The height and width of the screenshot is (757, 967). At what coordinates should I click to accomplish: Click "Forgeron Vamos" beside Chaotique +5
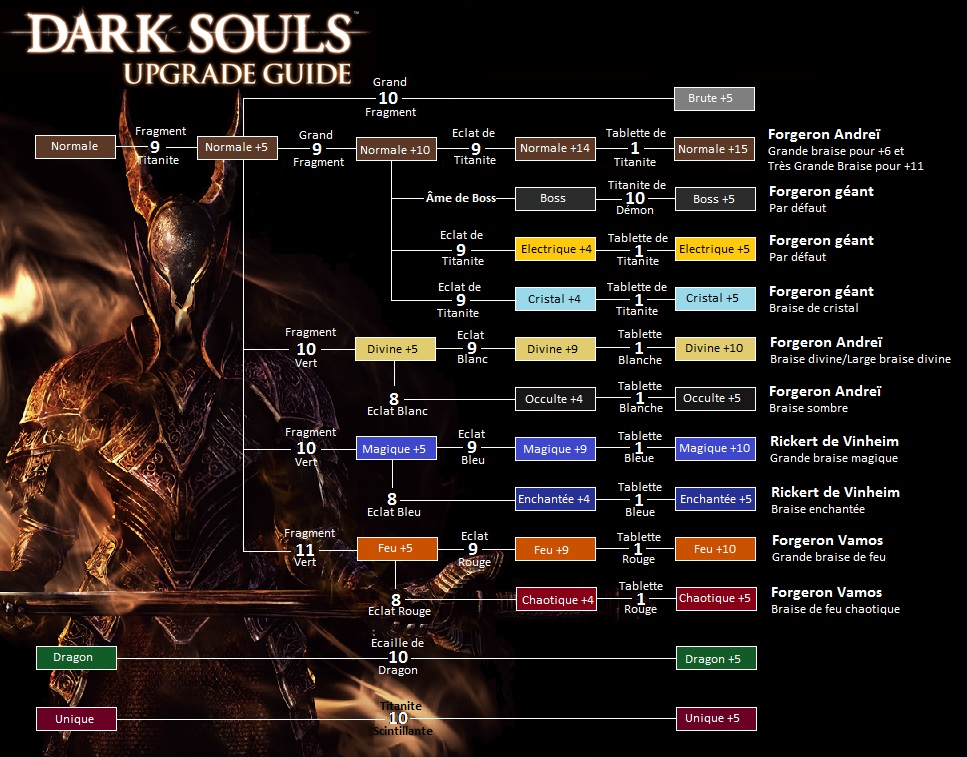point(826,592)
